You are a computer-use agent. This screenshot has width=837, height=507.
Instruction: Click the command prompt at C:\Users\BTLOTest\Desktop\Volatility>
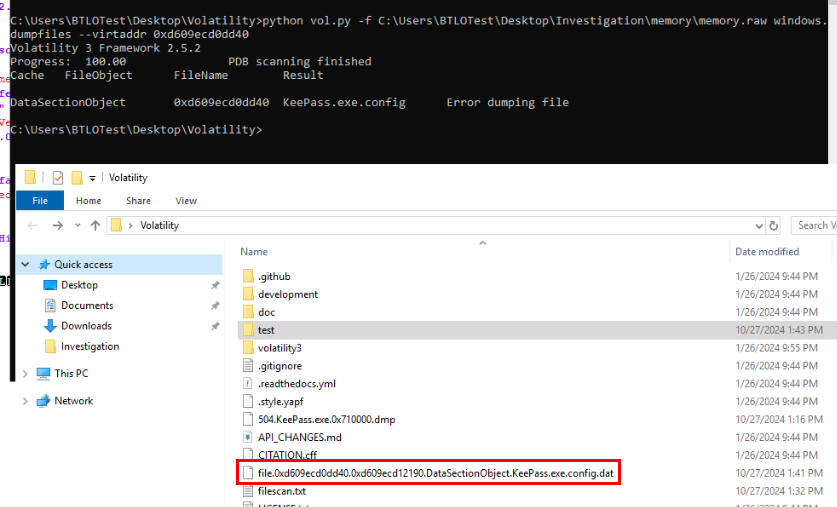(x=136, y=130)
